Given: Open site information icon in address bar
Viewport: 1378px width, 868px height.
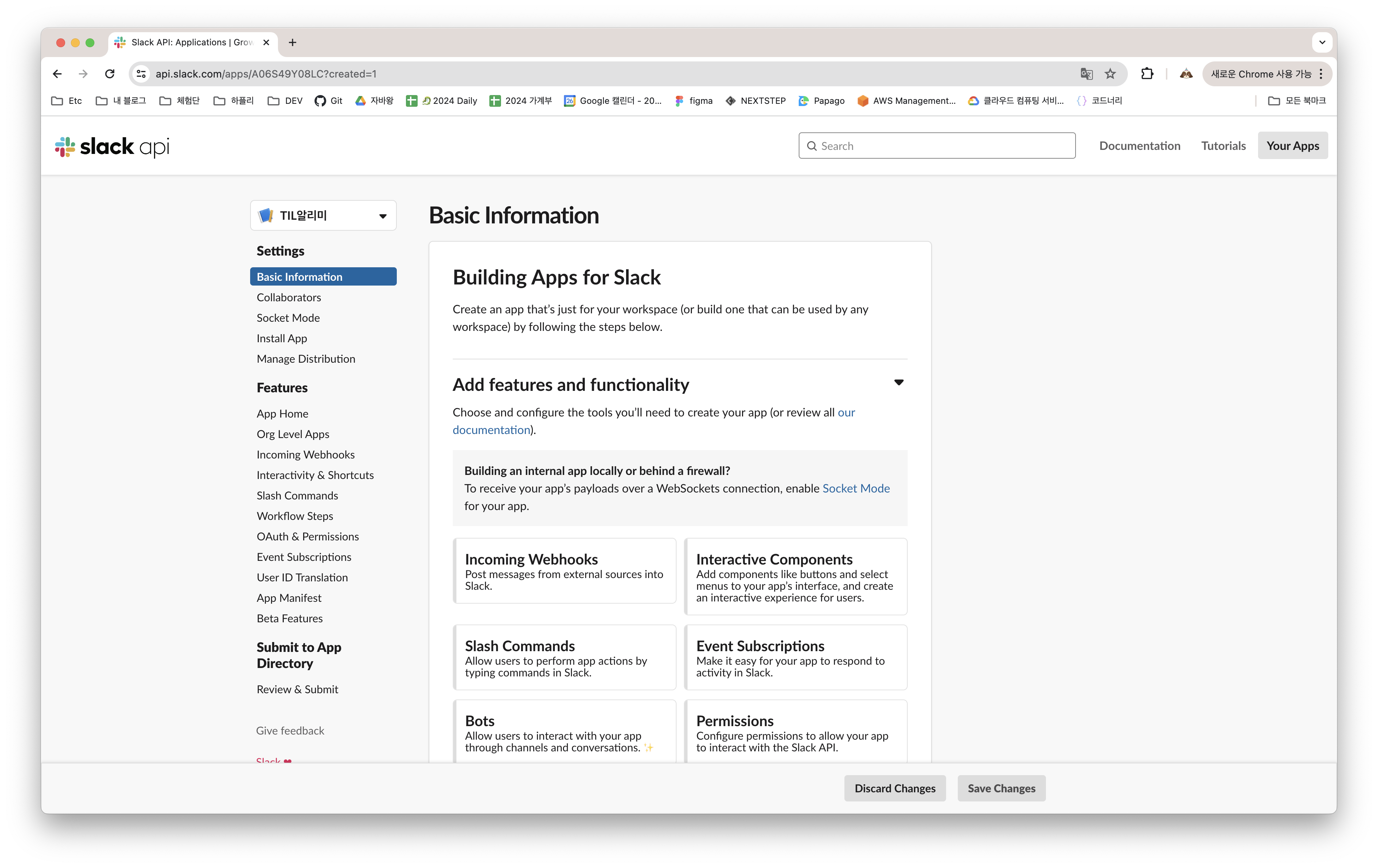Looking at the screenshot, I should click(x=142, y=74).
